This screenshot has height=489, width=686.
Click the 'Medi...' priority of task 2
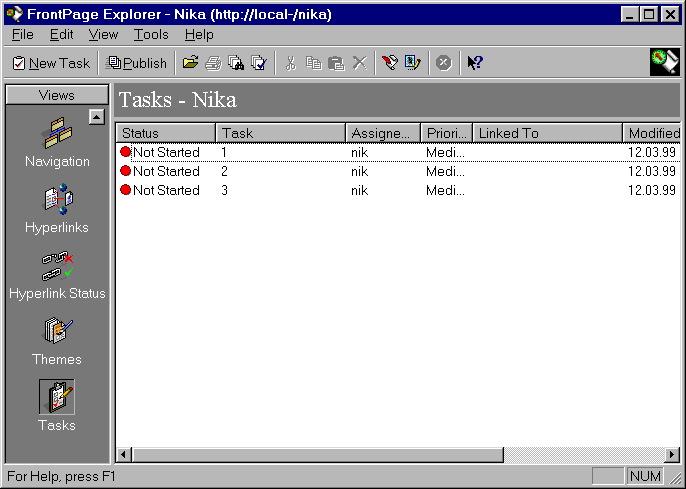click(445, 171)
